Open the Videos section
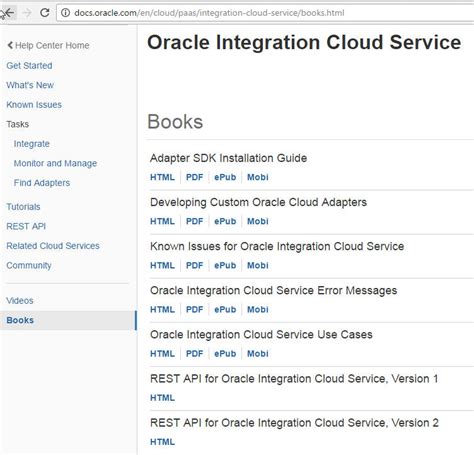Image resolution: width=474 pixels, height=455 pixels. pos(20,301)
